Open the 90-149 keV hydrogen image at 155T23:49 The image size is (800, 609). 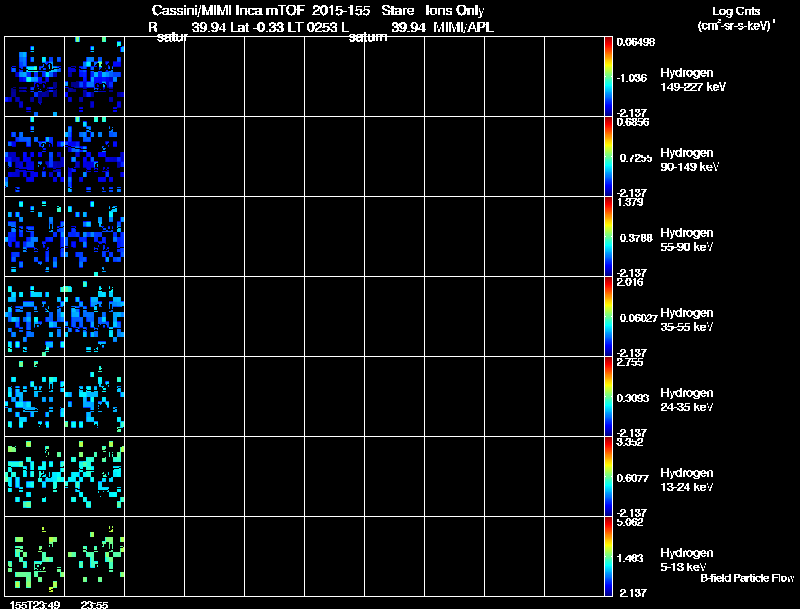click(35, 157)
